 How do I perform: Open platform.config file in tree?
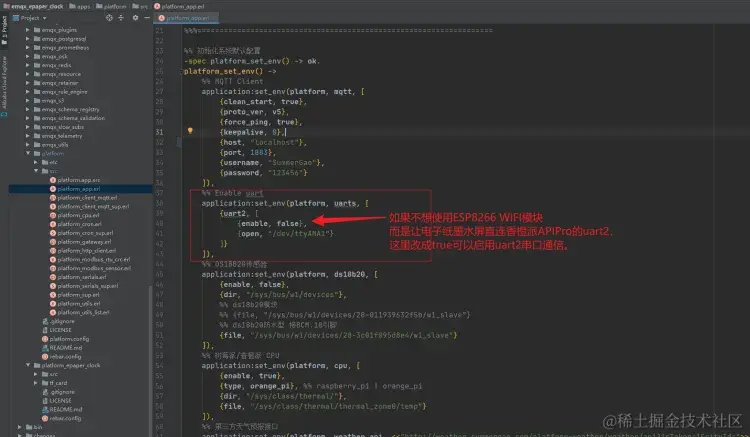coord(69,339)
